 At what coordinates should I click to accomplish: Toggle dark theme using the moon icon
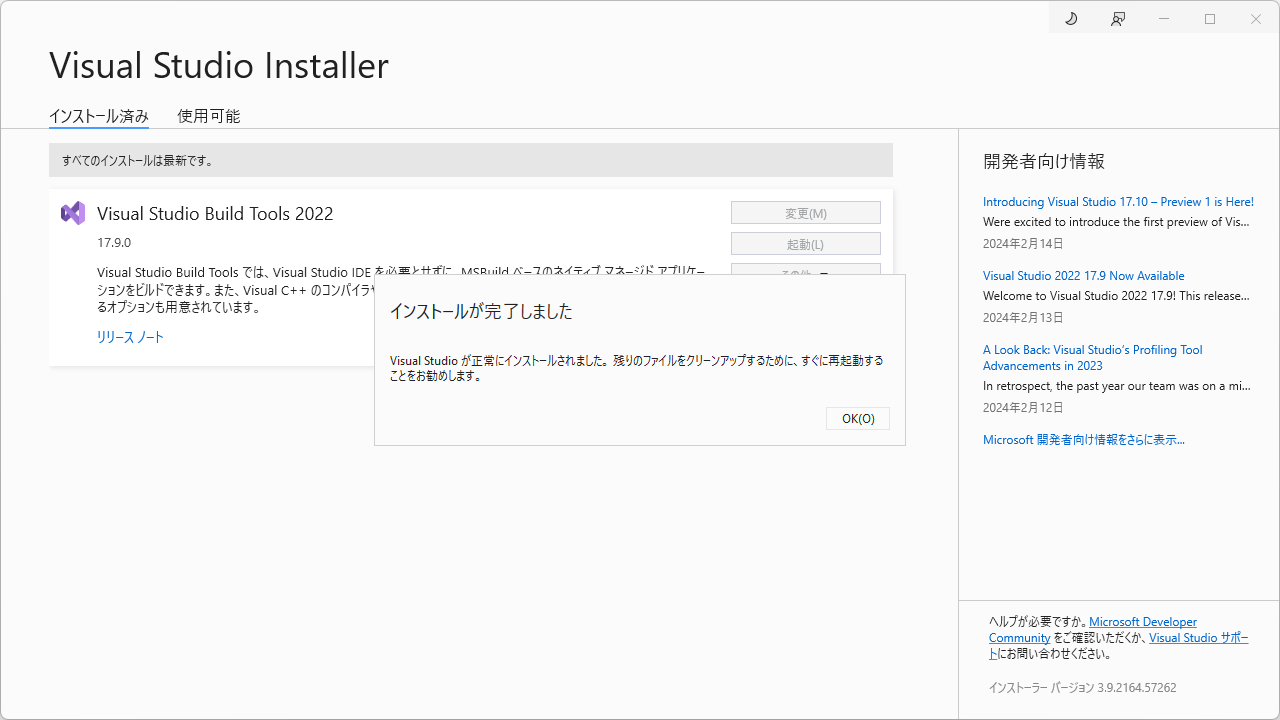(1071, 18)
